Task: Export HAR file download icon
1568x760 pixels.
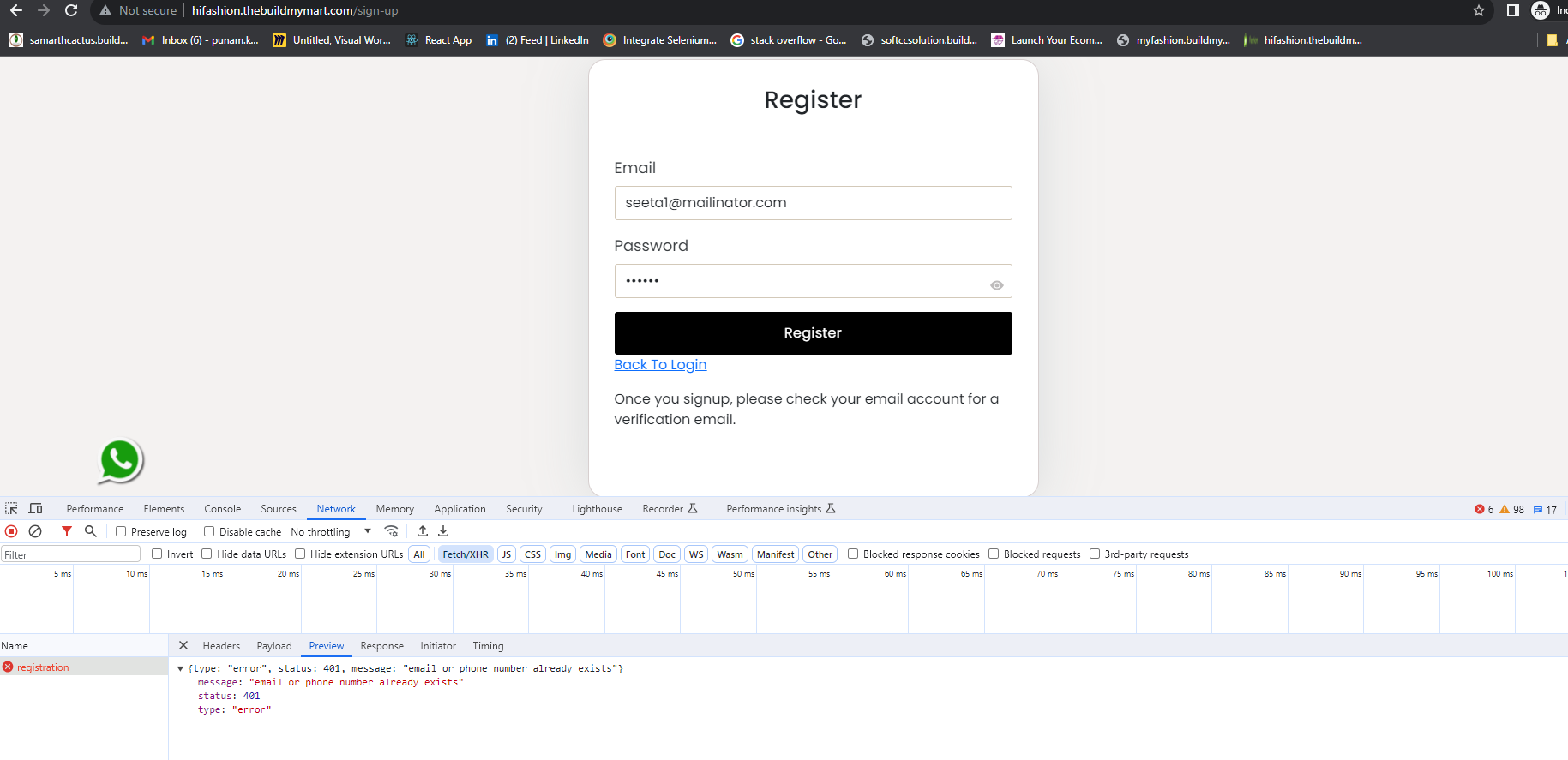Action: pos(443,531)
